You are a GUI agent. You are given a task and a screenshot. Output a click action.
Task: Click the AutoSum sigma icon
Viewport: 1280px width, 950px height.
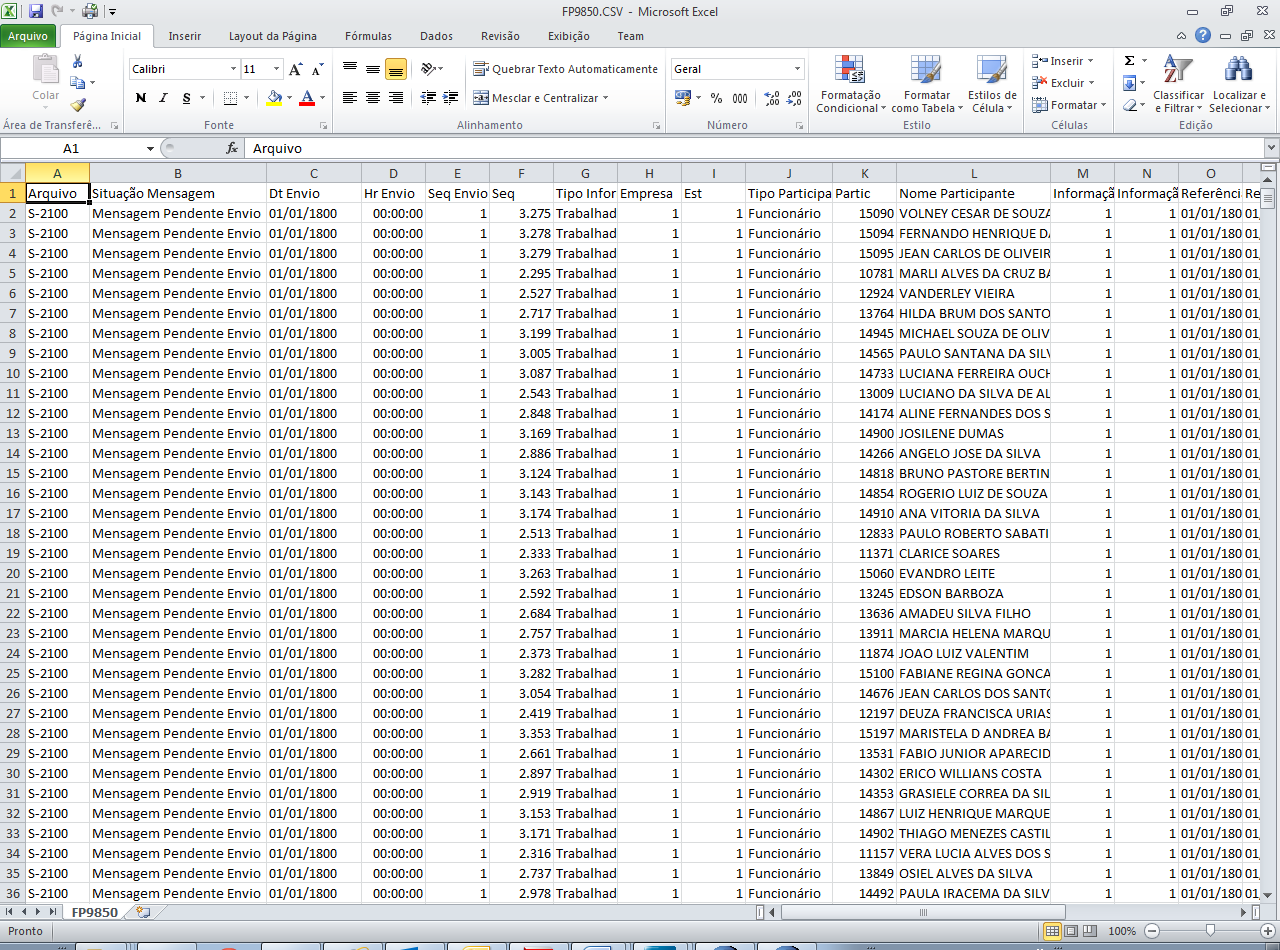[x=1129, y=61]
